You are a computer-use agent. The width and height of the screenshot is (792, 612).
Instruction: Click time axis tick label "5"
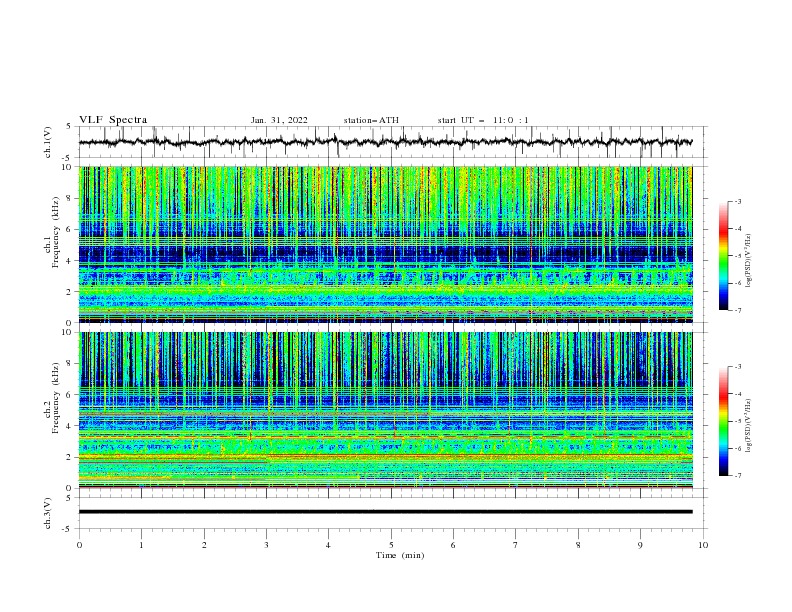pos(391,545)
